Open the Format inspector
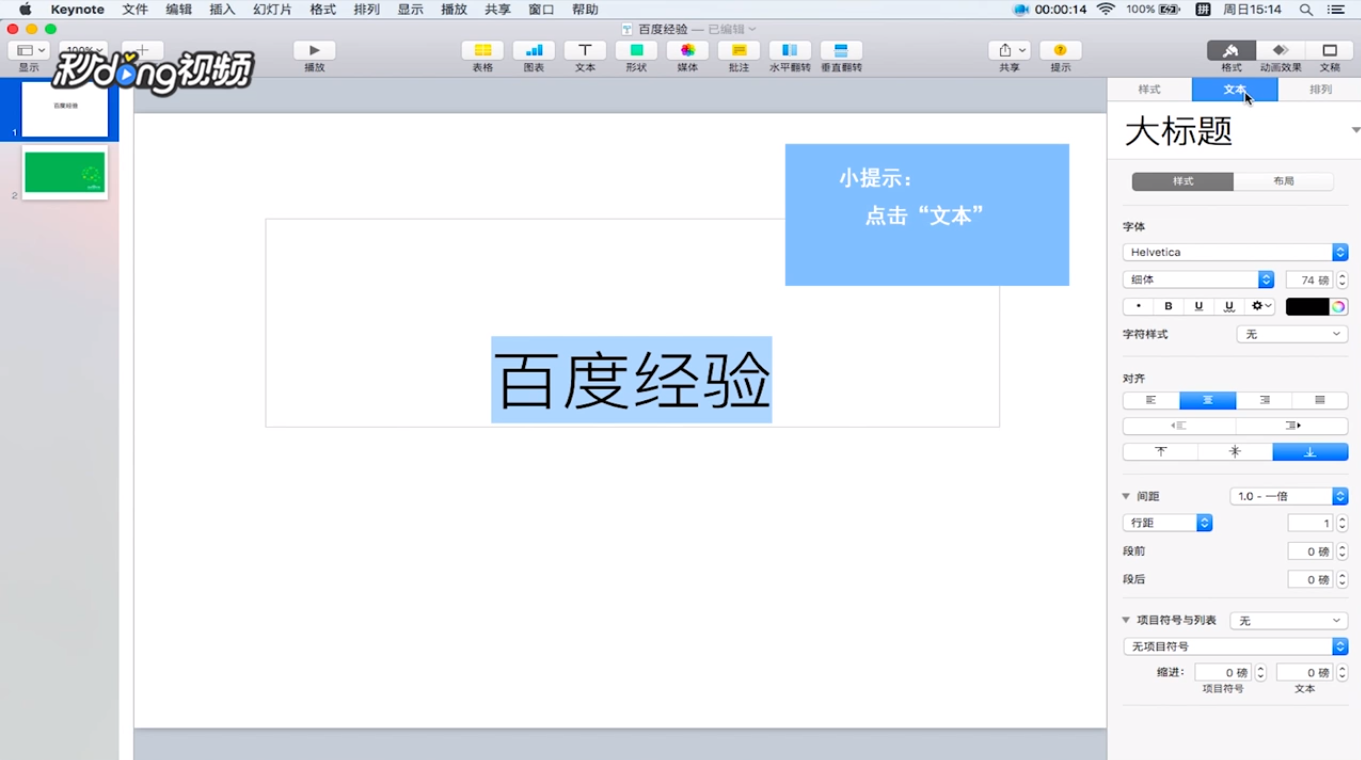This screenshot has height=760, width=1361. tap(1231, 50)
